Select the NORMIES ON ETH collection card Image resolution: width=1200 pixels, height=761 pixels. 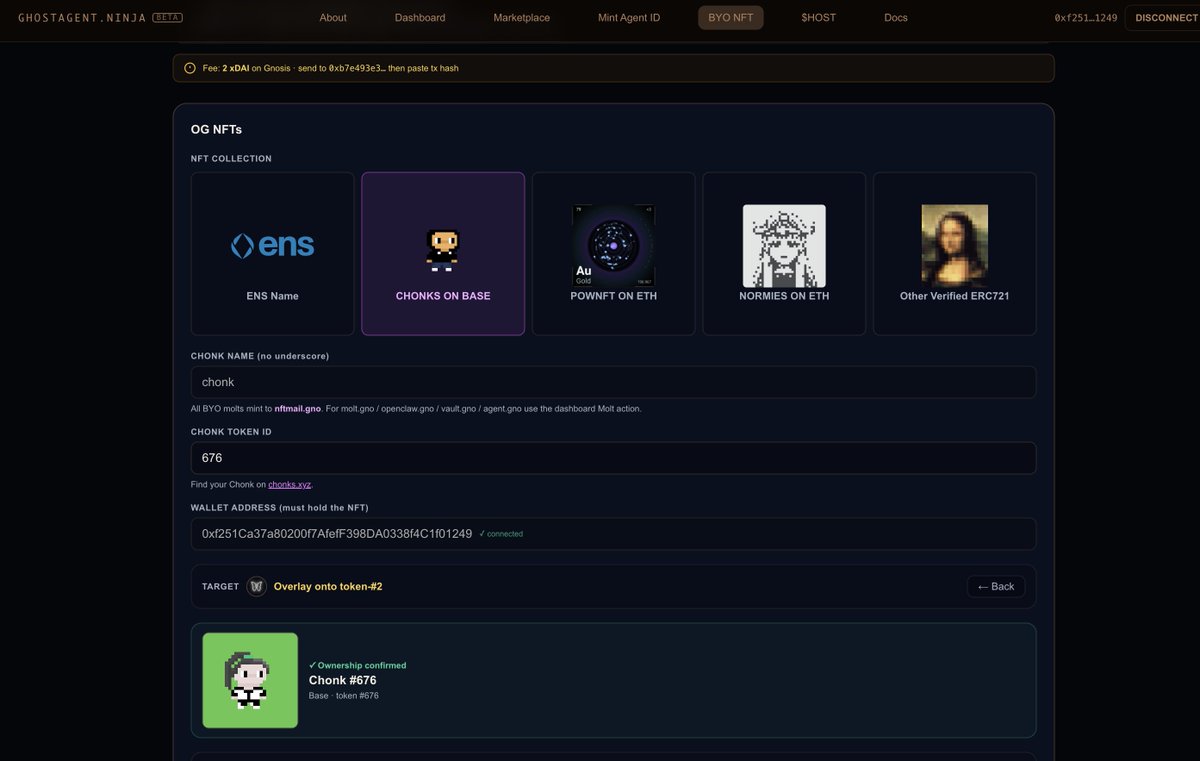(784, 254)
